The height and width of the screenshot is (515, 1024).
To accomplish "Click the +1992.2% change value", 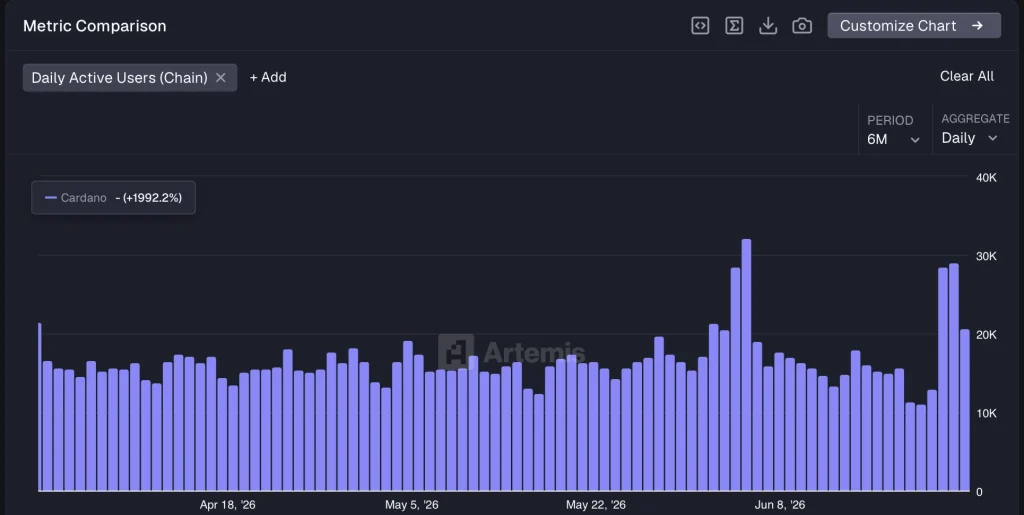I will pyautogui.click(x=152, y=198).
